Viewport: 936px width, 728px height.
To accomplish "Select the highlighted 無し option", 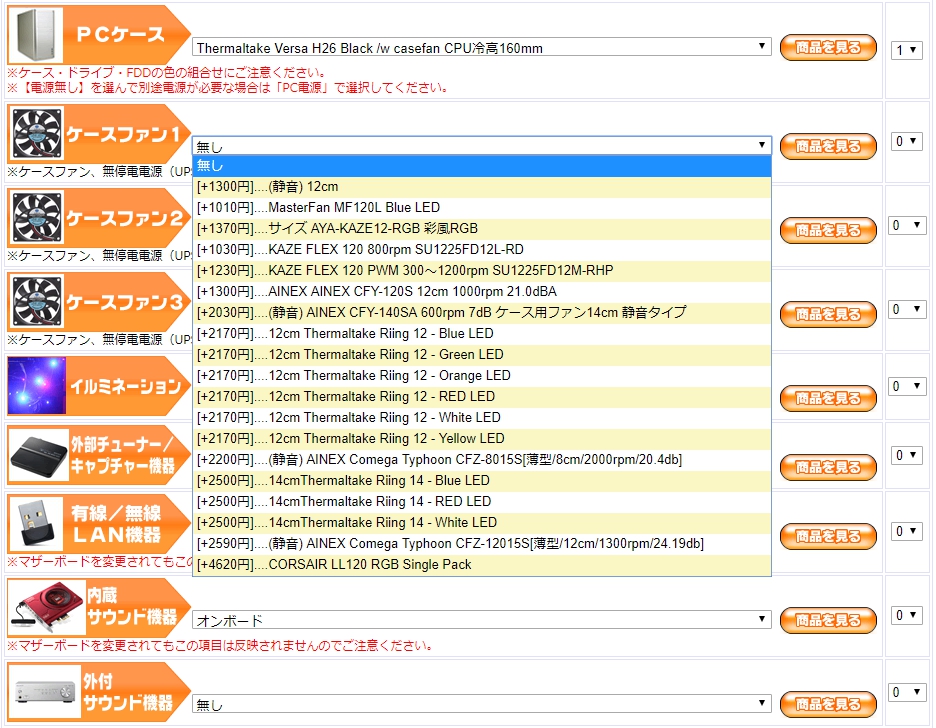I will coord(482,166).
